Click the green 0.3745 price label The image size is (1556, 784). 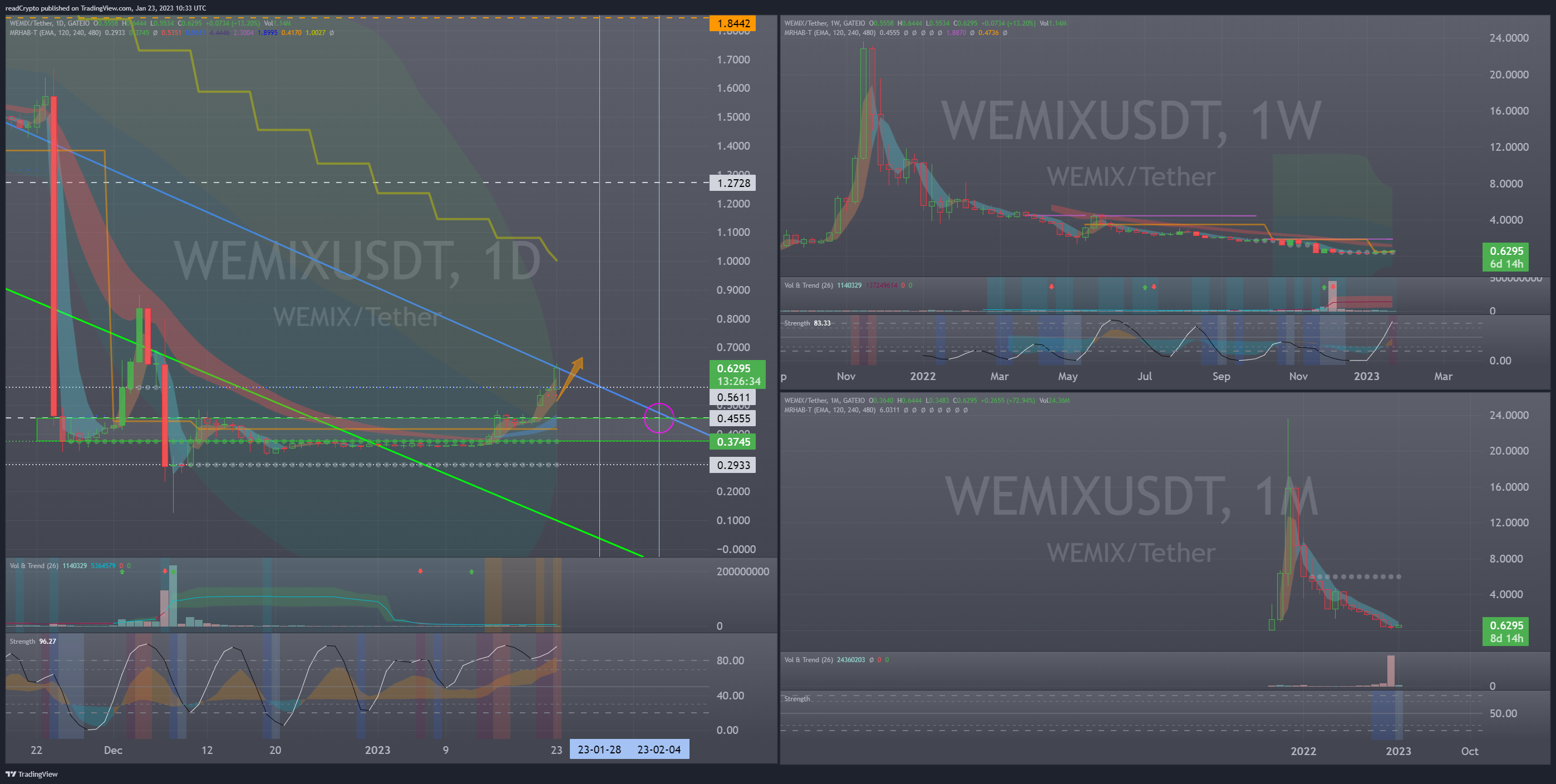(733, 442)
